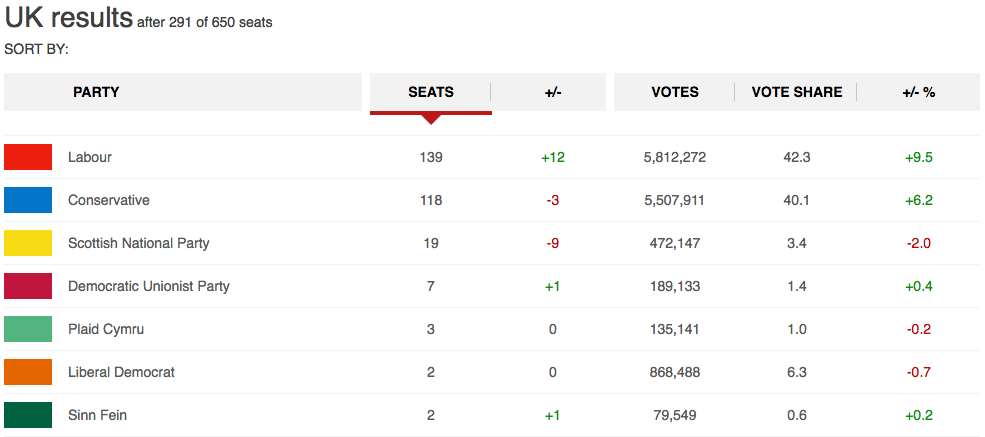This screenshot has height=437, width=985.
Task: Click the Conservative blue color swatch
Action: pos(28,200)
